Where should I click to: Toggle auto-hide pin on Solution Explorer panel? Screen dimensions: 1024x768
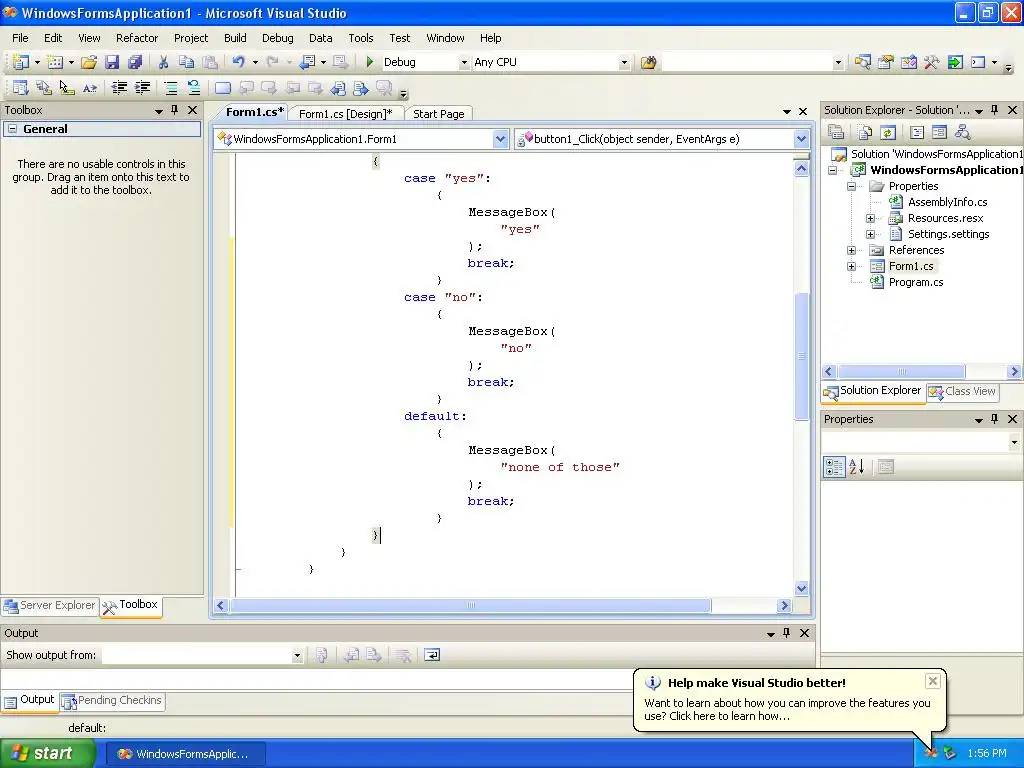tap(995, 110)
